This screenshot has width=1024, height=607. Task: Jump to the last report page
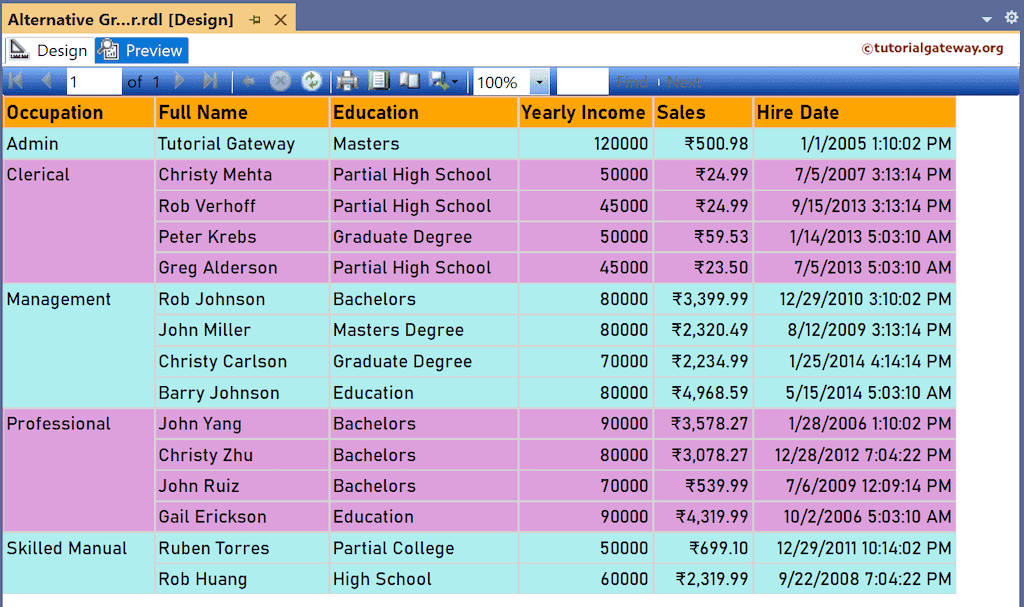tap(210, 82)
